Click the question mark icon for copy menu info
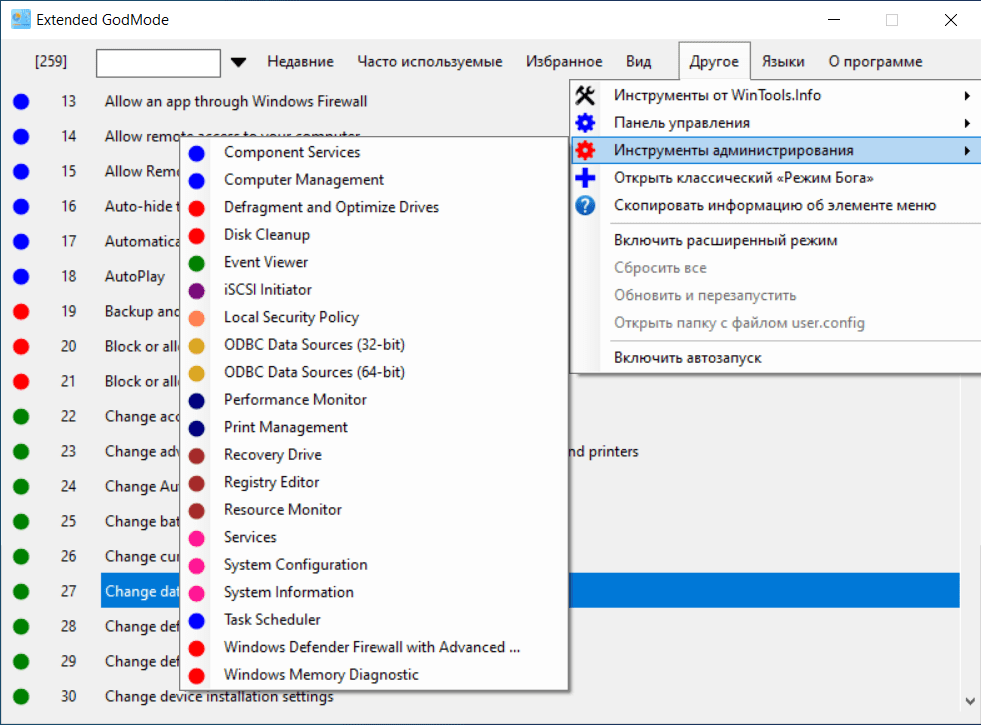981x725 pixels. coord(585,205)
